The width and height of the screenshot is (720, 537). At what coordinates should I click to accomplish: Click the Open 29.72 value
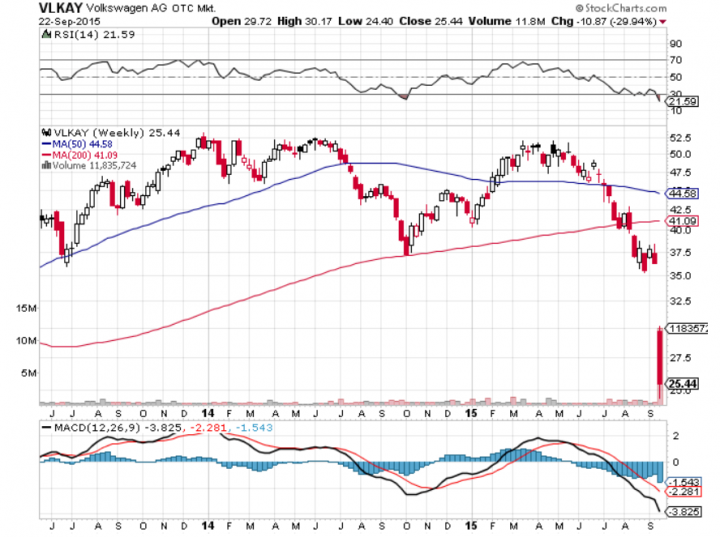(242, 21)
